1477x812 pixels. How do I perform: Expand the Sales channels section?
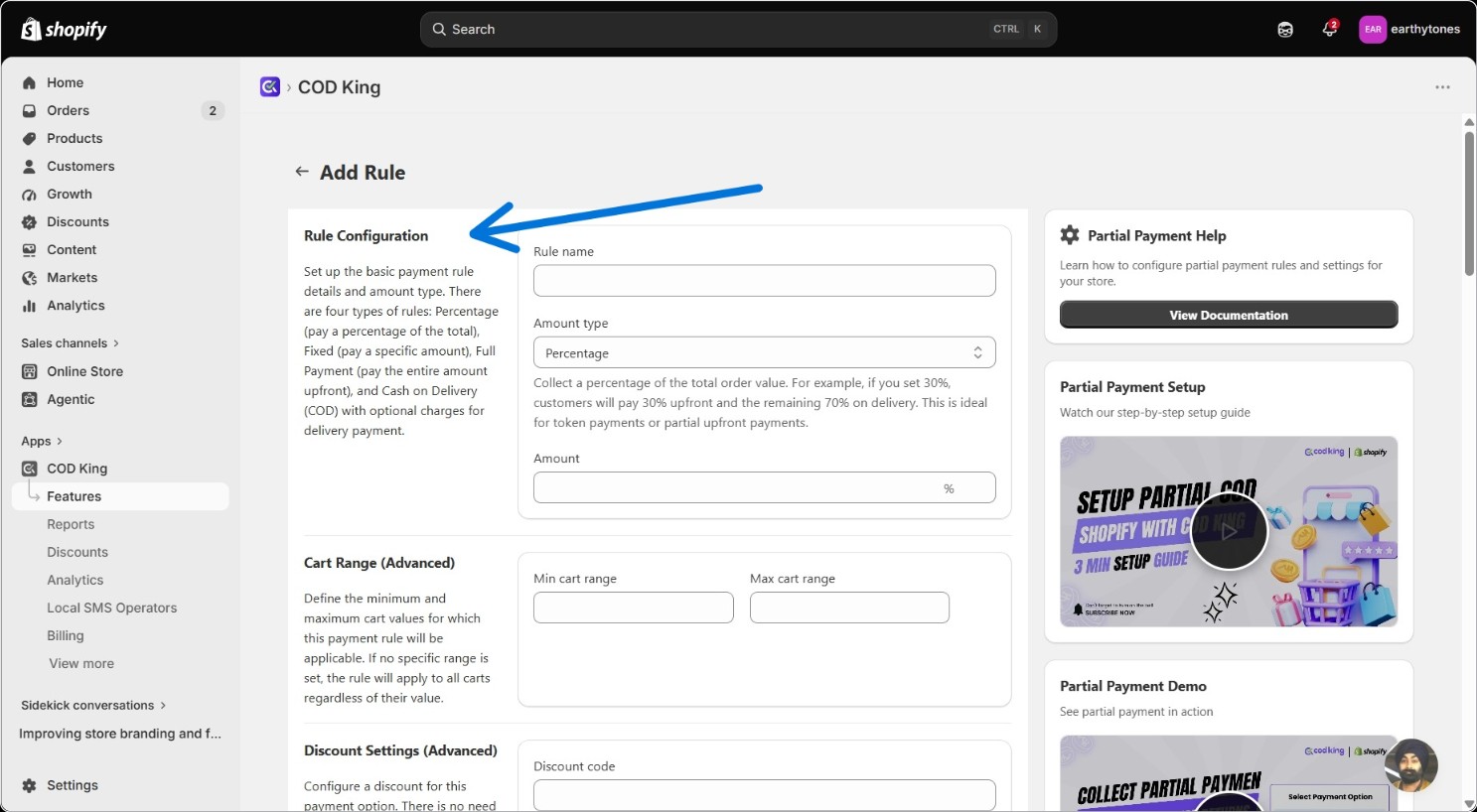point(71,342)
